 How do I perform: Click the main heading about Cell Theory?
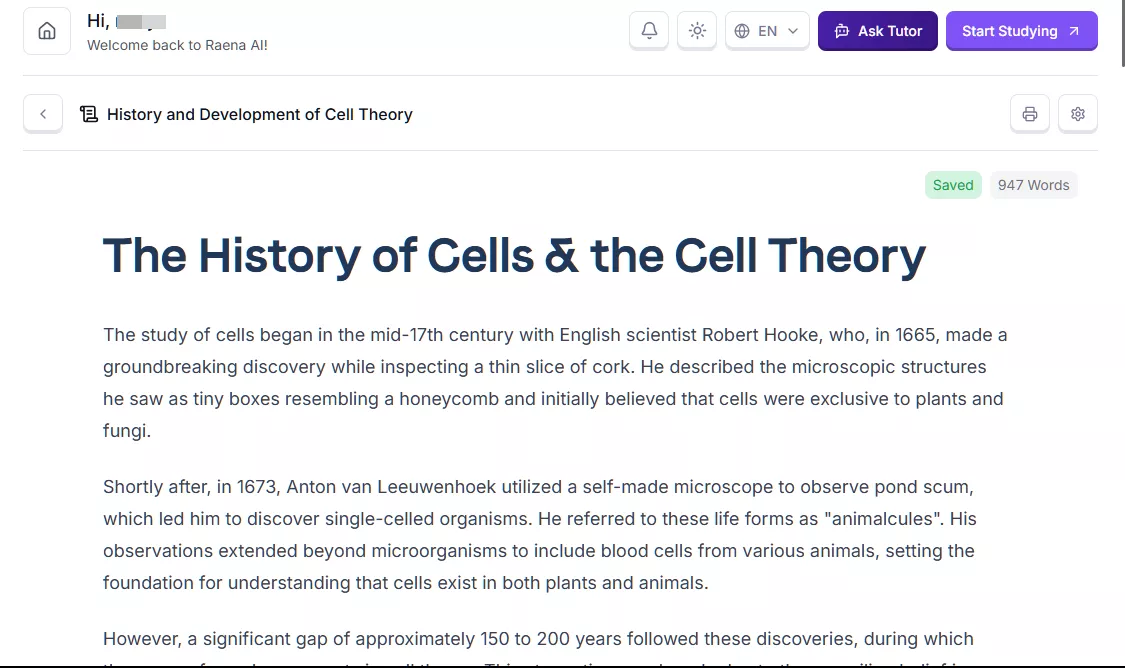[x=514, y=255]
